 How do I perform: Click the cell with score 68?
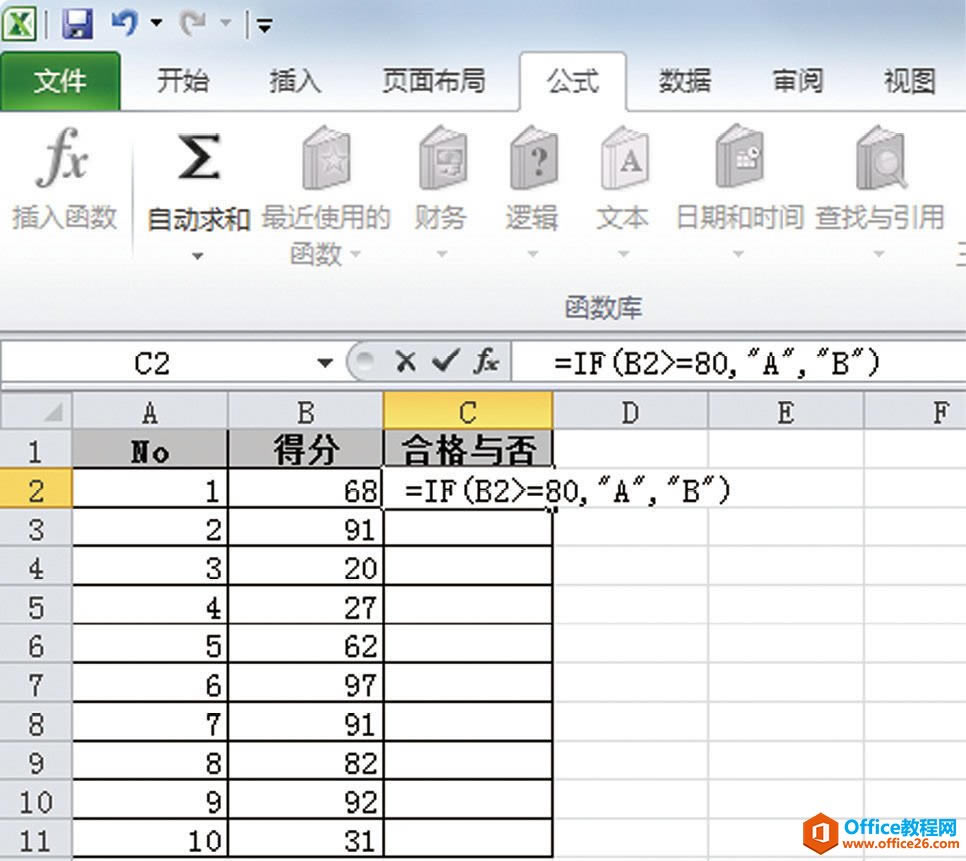pos(306,489)
